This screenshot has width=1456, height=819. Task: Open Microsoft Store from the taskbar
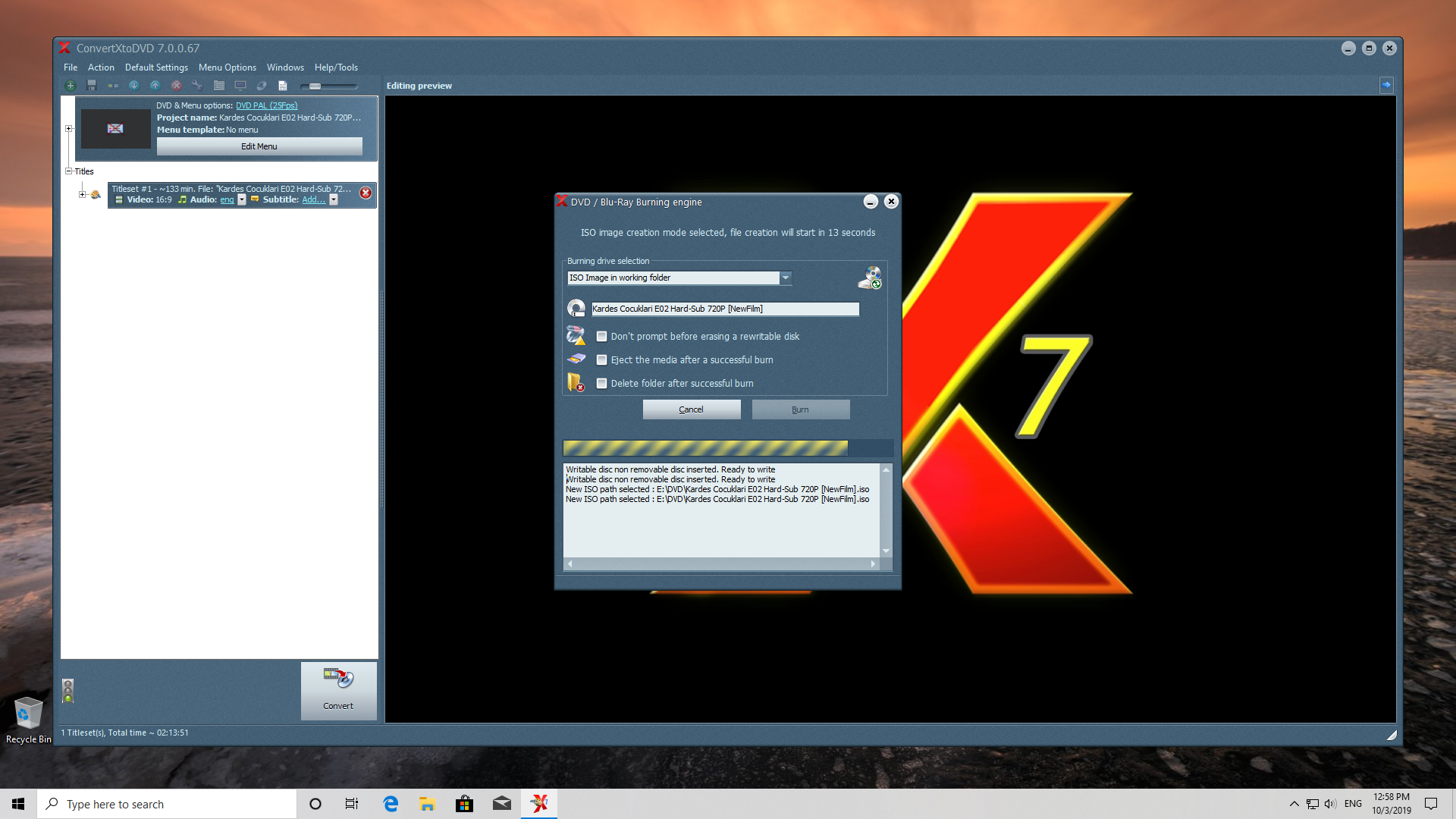465,804
